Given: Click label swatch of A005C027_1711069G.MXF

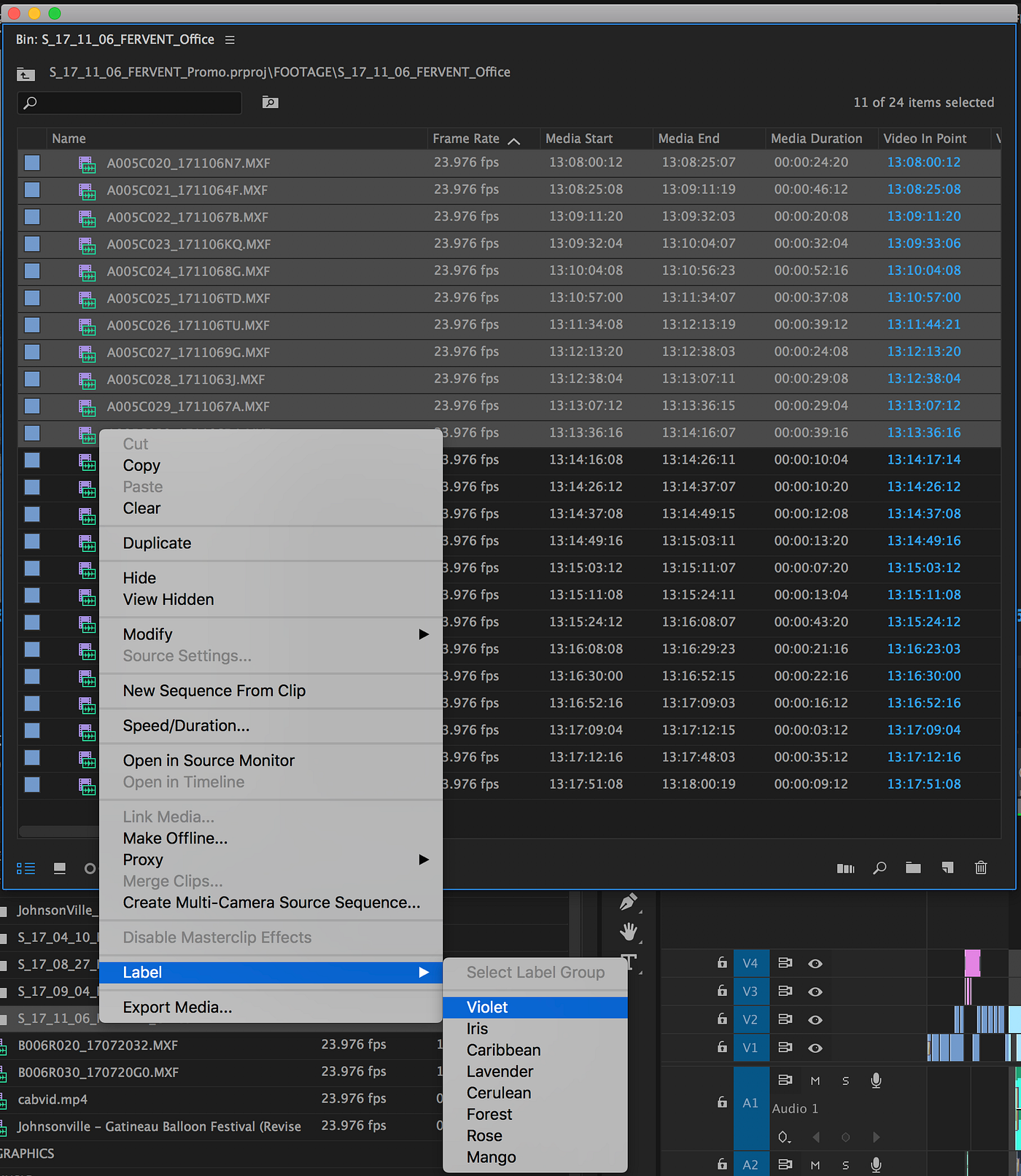Looking at the screenshot, I should [x=32, y=352].
